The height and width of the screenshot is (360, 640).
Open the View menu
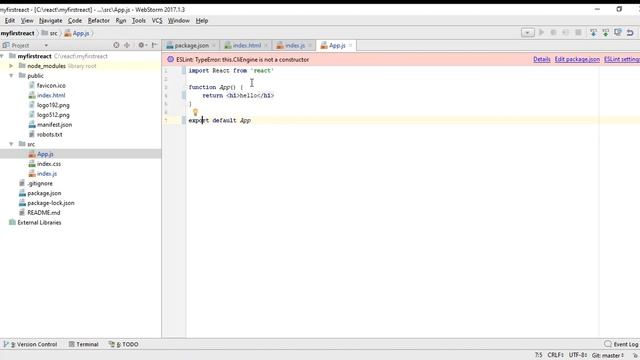coord(27,20)
